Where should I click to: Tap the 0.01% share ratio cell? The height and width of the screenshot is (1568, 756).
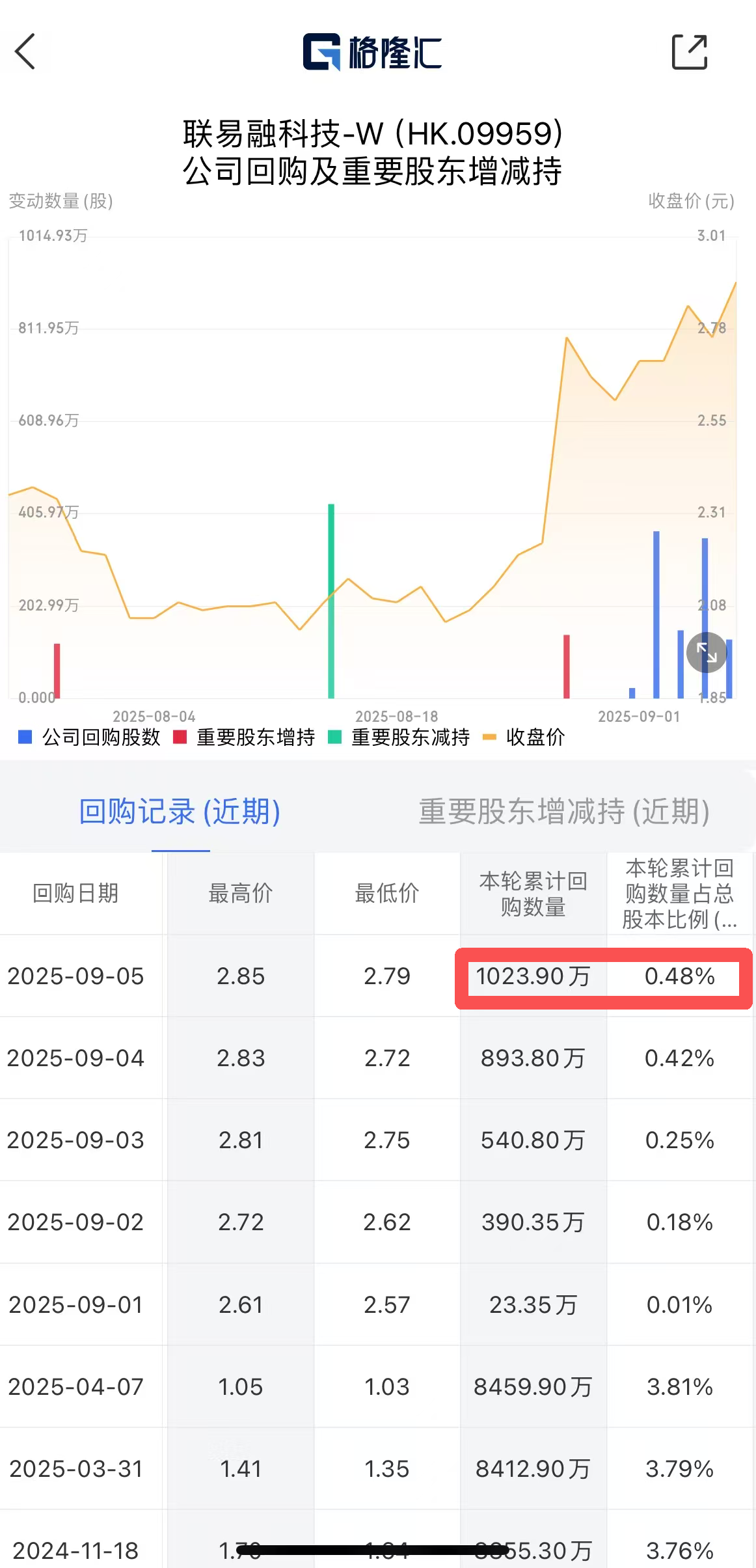pos(680,1304)
